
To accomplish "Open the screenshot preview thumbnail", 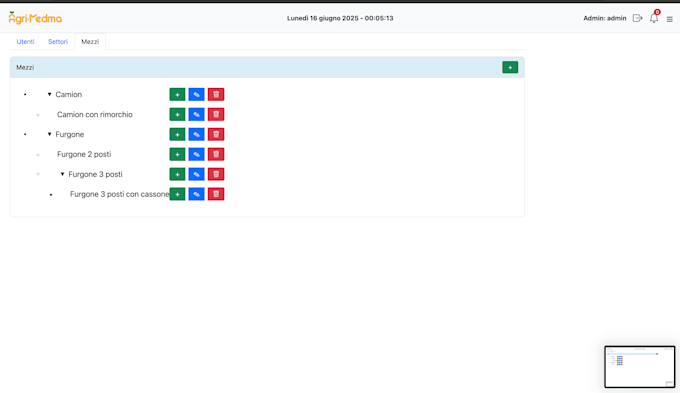I will point(640,367).
